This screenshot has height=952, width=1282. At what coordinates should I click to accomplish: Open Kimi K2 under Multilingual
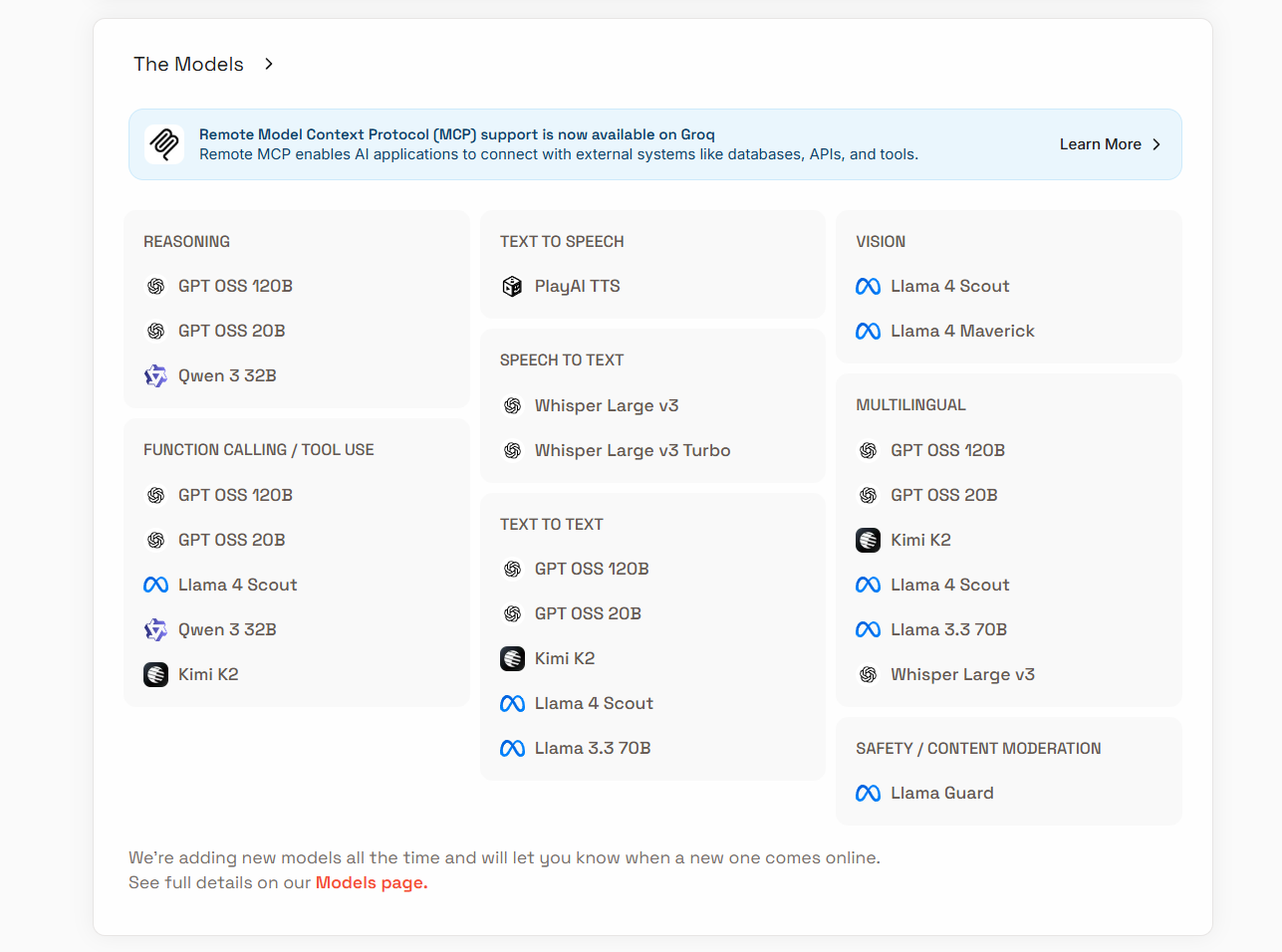920,541
